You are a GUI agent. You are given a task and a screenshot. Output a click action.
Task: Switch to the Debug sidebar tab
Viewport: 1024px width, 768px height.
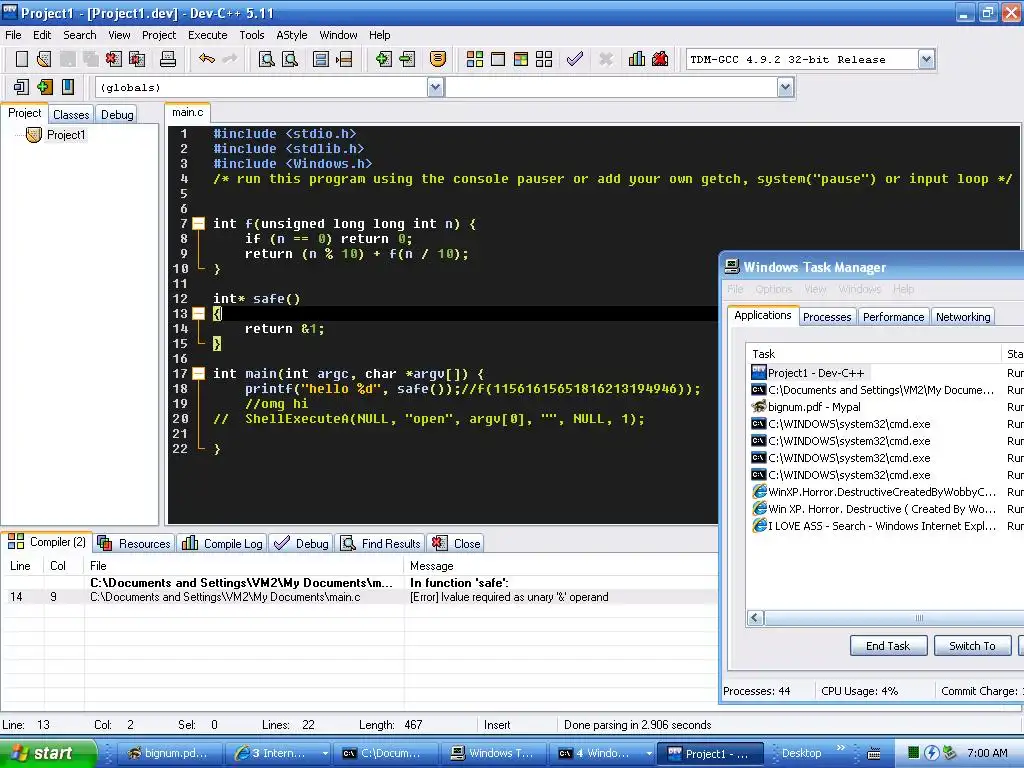click(117, 114)
